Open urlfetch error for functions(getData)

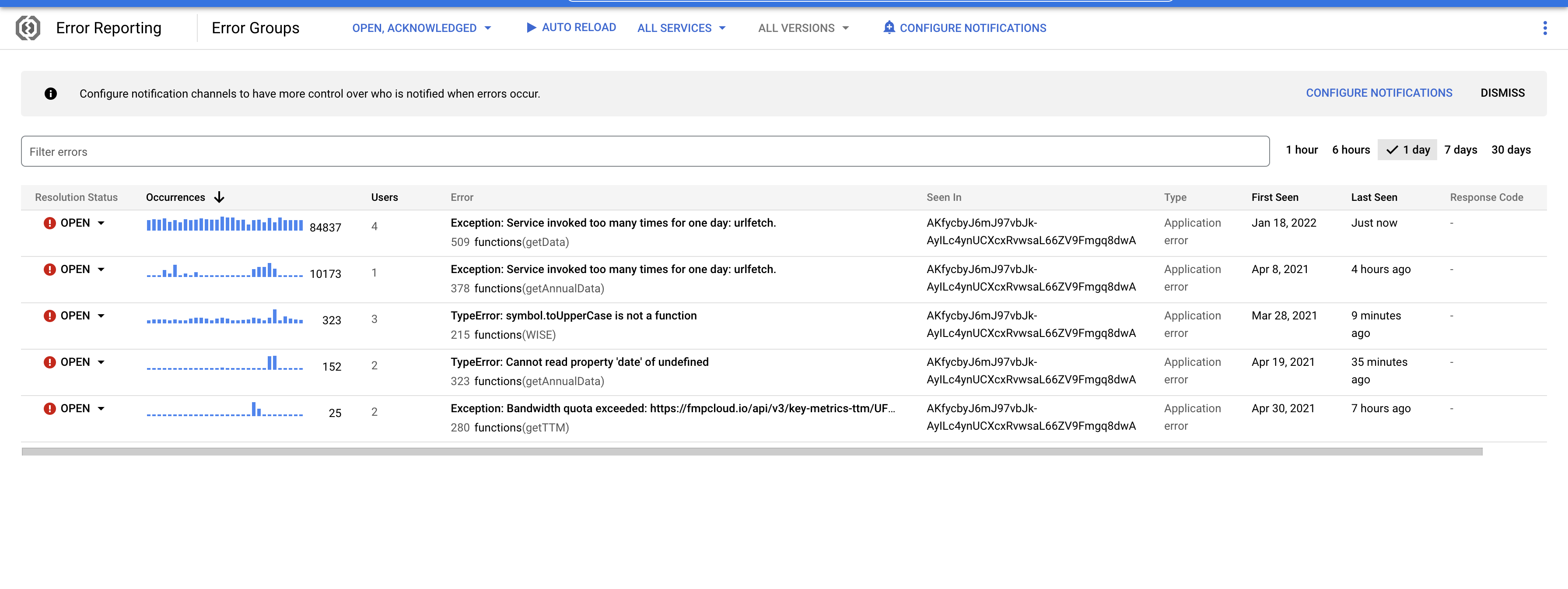pyautogui.click(x=613, y=223)
